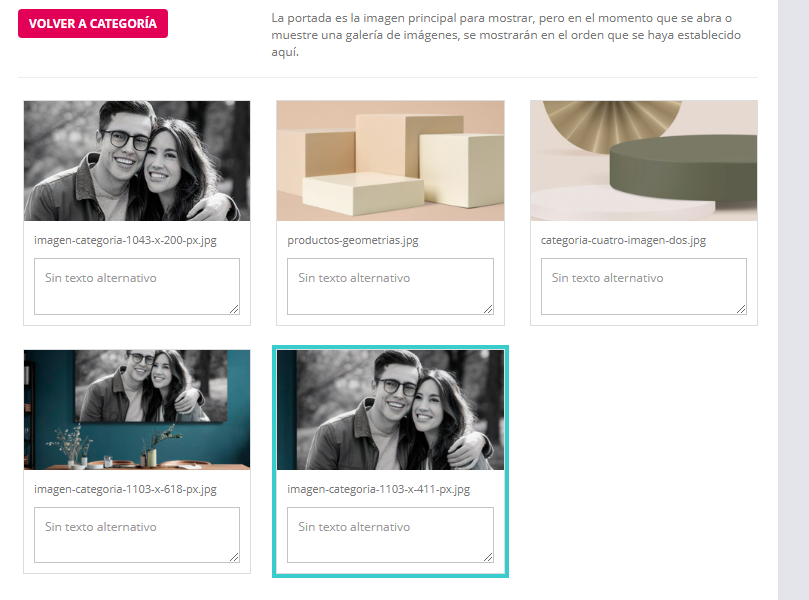Screen dimensions: 809x600
Task: Click the productos-geometrias.jpg filename label
Action: (x=353, y=241)
